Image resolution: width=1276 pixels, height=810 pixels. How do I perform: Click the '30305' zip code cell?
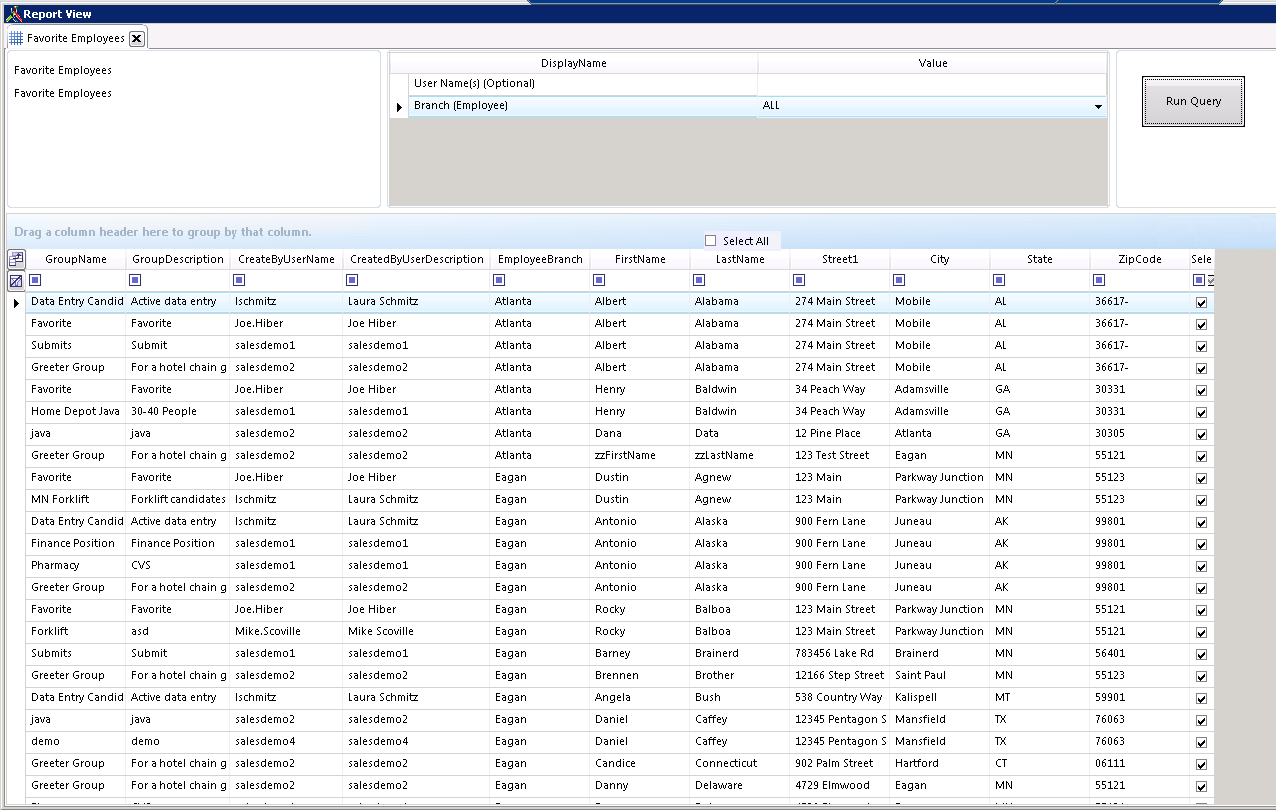1140,434
